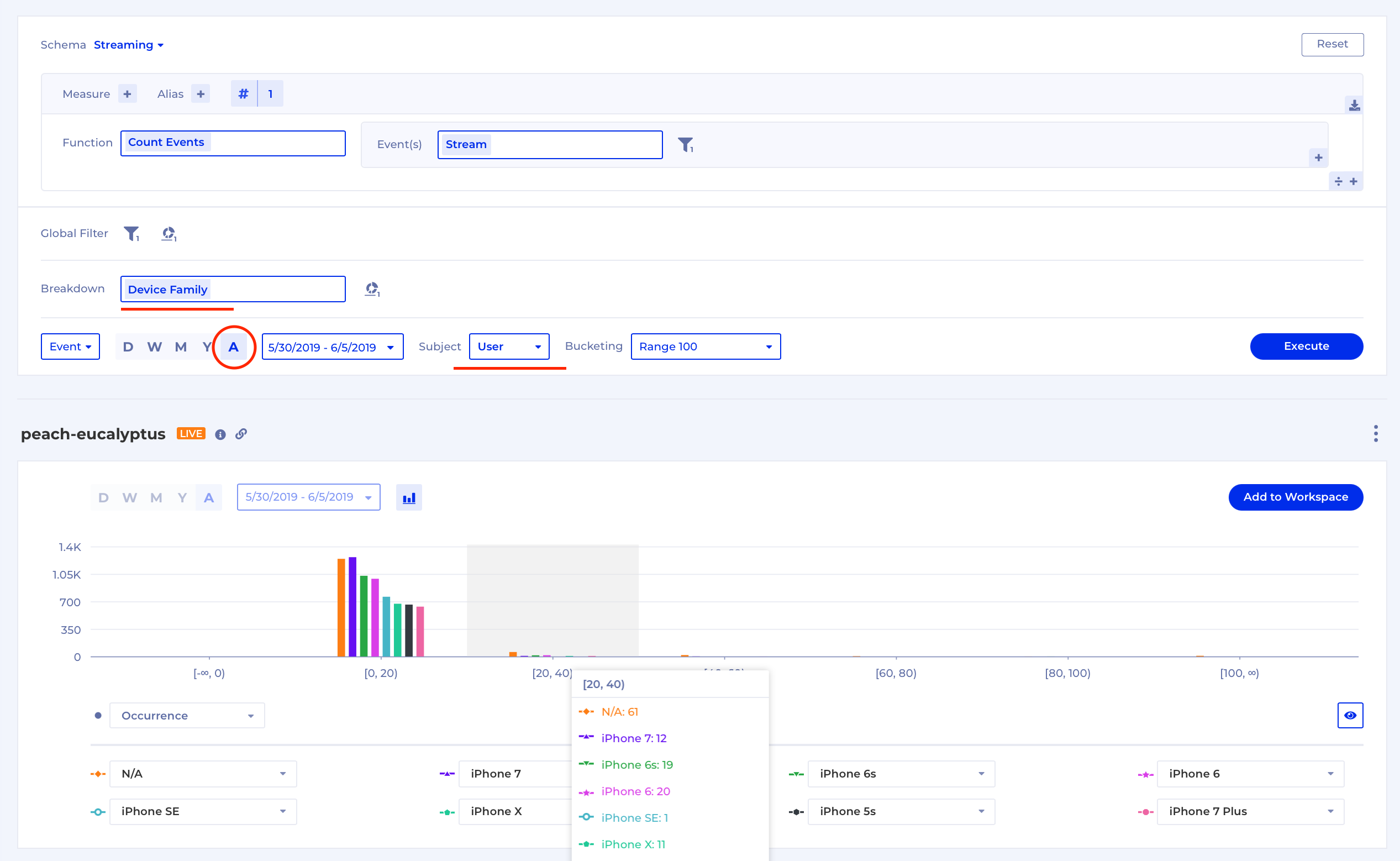Expand the Bucketing Range 100 dropdown
Image resolution: width=1400 pixels, height=861 pixels.
click(x=706, y=347)
